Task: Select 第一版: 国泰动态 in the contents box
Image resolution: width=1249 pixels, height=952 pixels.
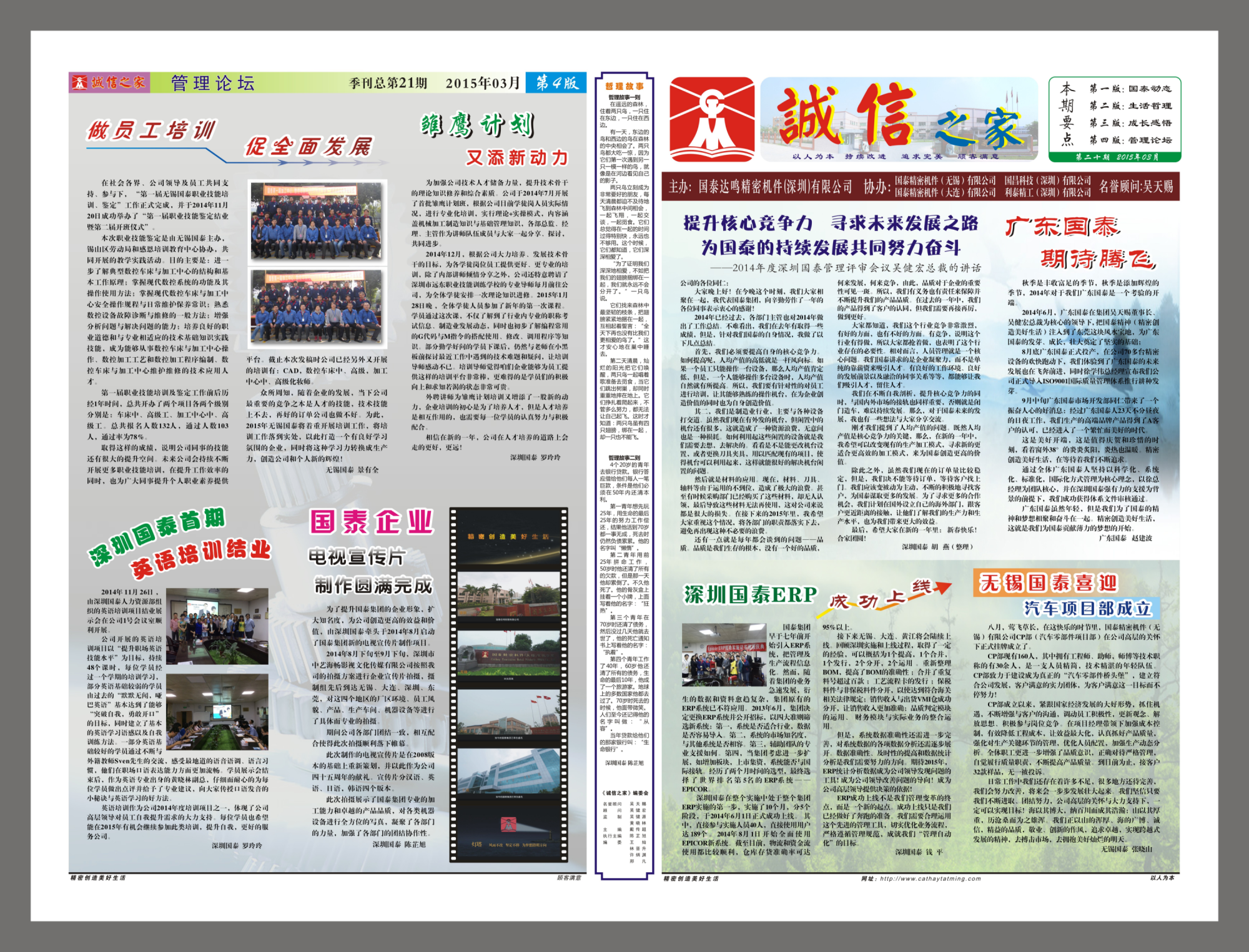Action: (x=1130, y=89)
